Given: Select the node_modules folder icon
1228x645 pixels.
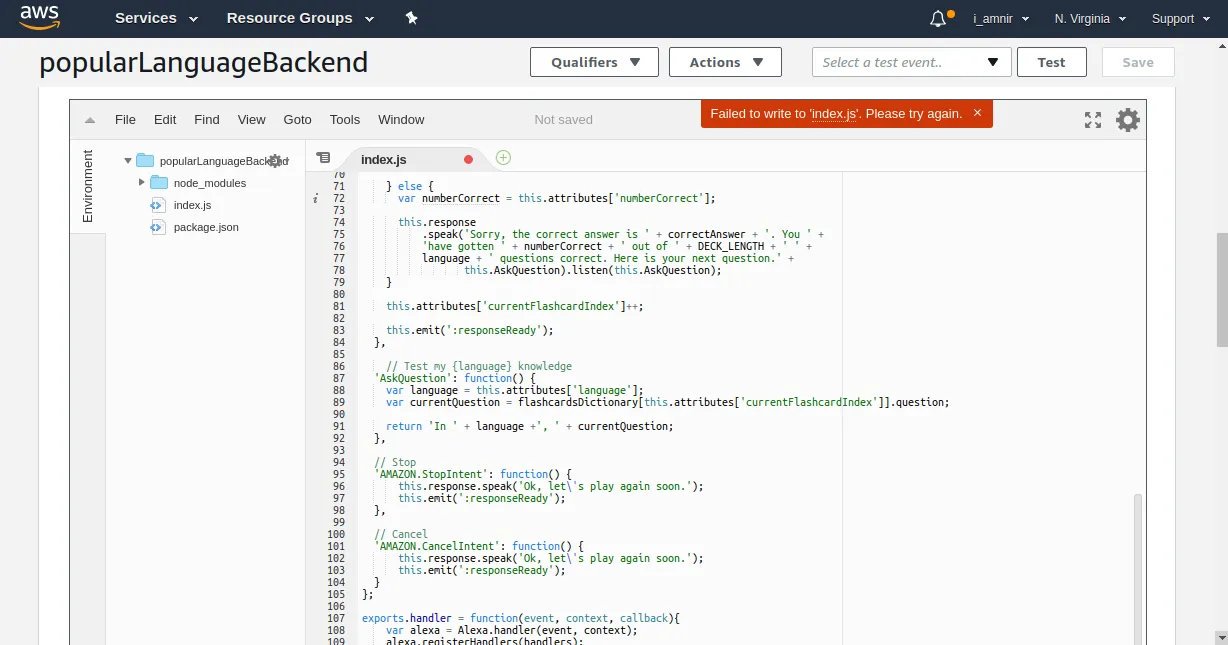Looking at the screenshot, I should [x=159, y=183].
